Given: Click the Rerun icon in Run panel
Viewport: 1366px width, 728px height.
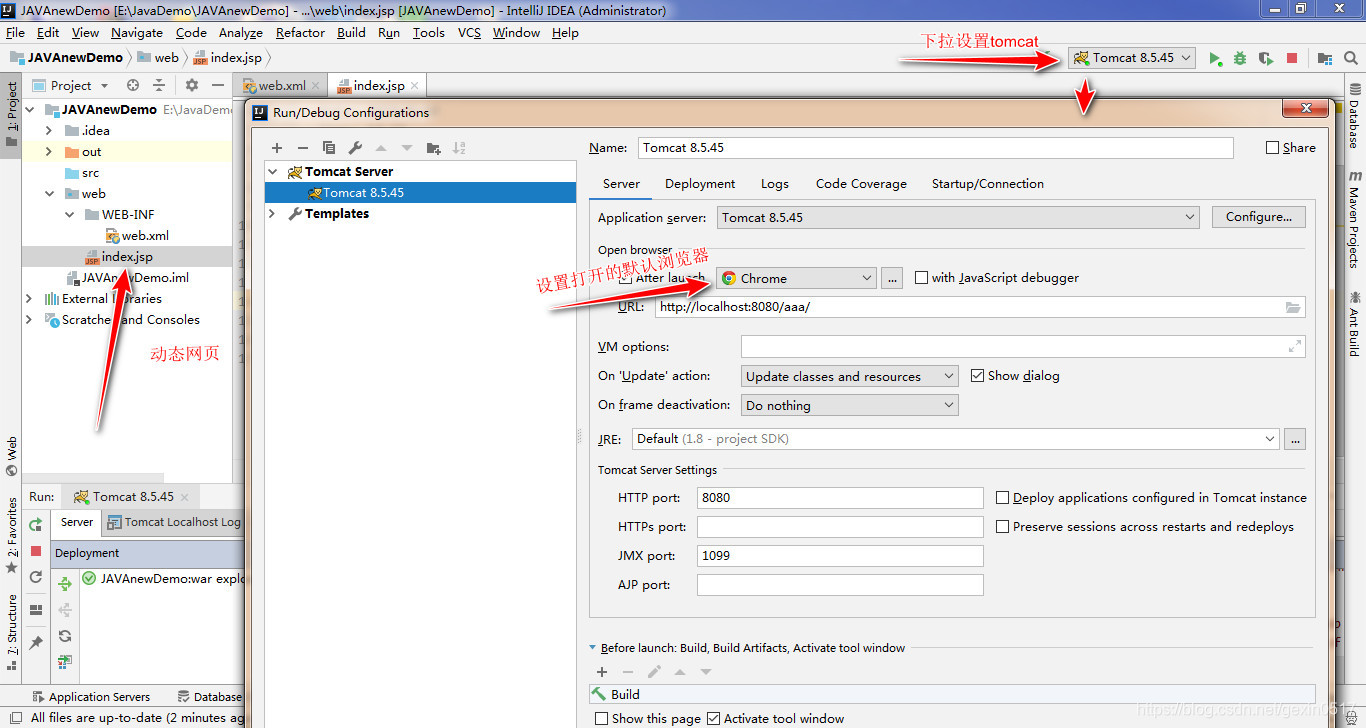Looking at the screenshot, I should 36,524.
